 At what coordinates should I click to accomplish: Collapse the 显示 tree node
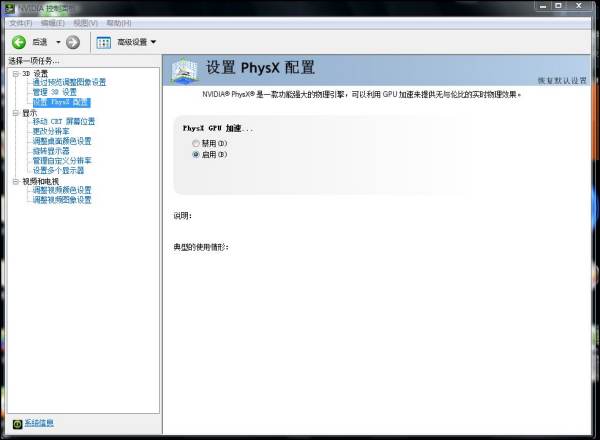(16, 113)
